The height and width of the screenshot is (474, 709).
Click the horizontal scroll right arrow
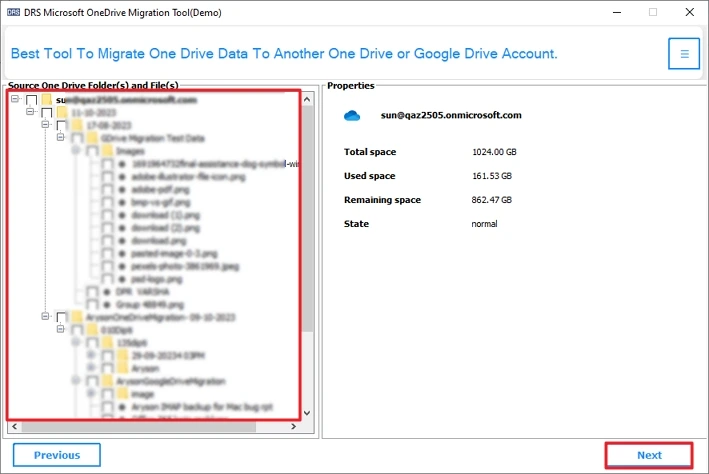(293, 427)
